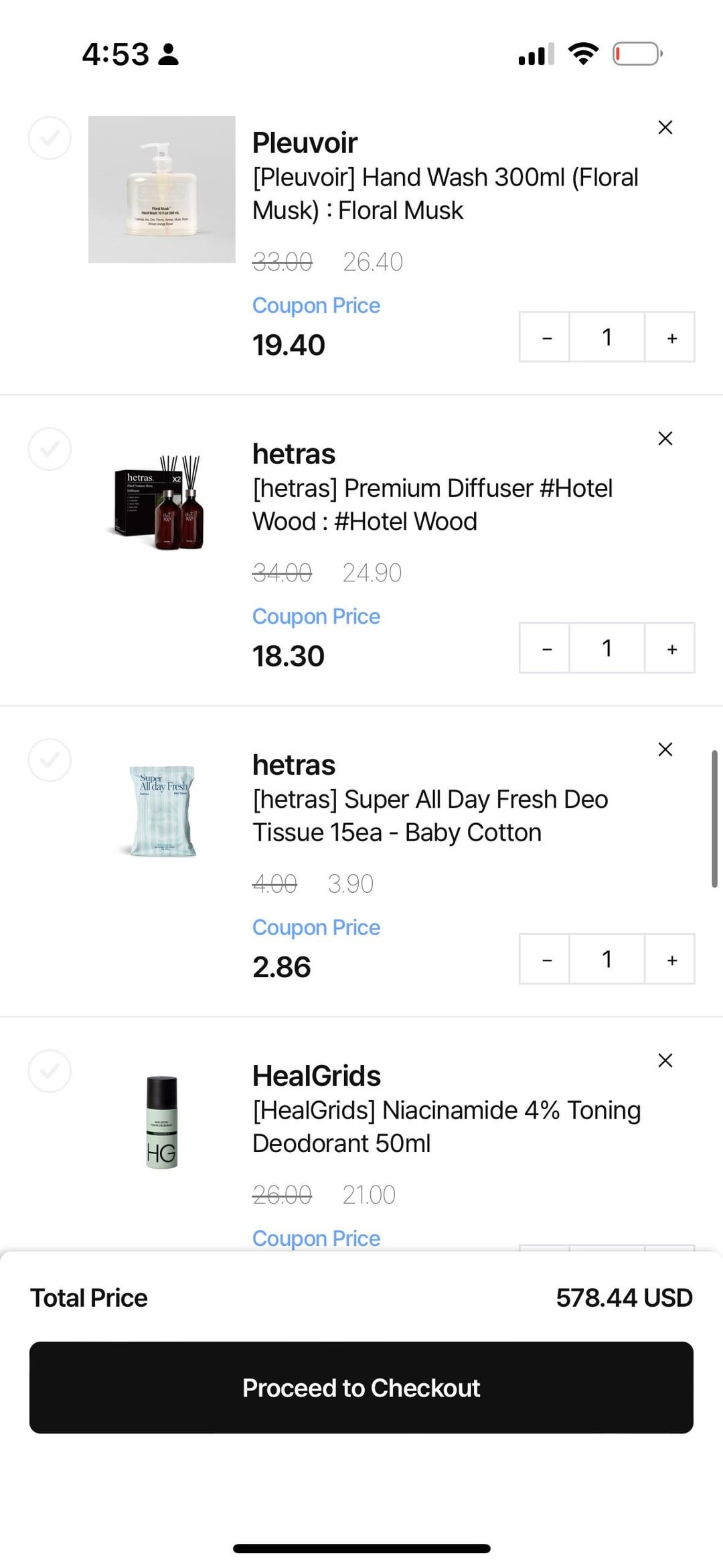Reduce Deo Tissue quantity by one
The width and height of the screenshot is (723, 1568).
coord(546,959)
